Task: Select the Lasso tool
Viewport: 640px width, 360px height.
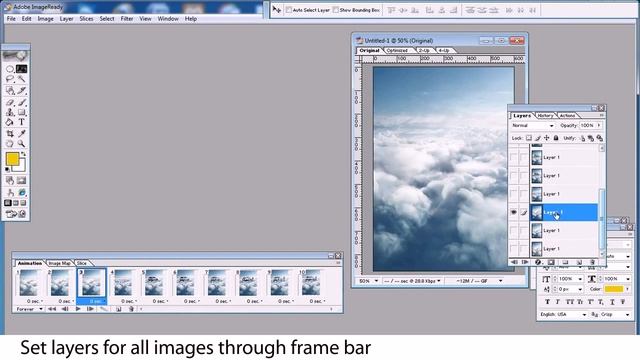Action: point(10,79)
